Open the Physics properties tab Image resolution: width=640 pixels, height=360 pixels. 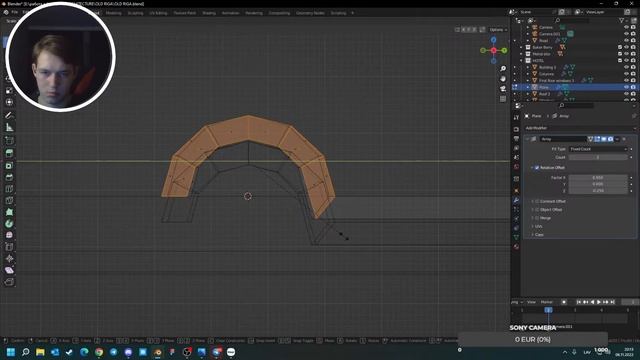(x=516, y=219)
